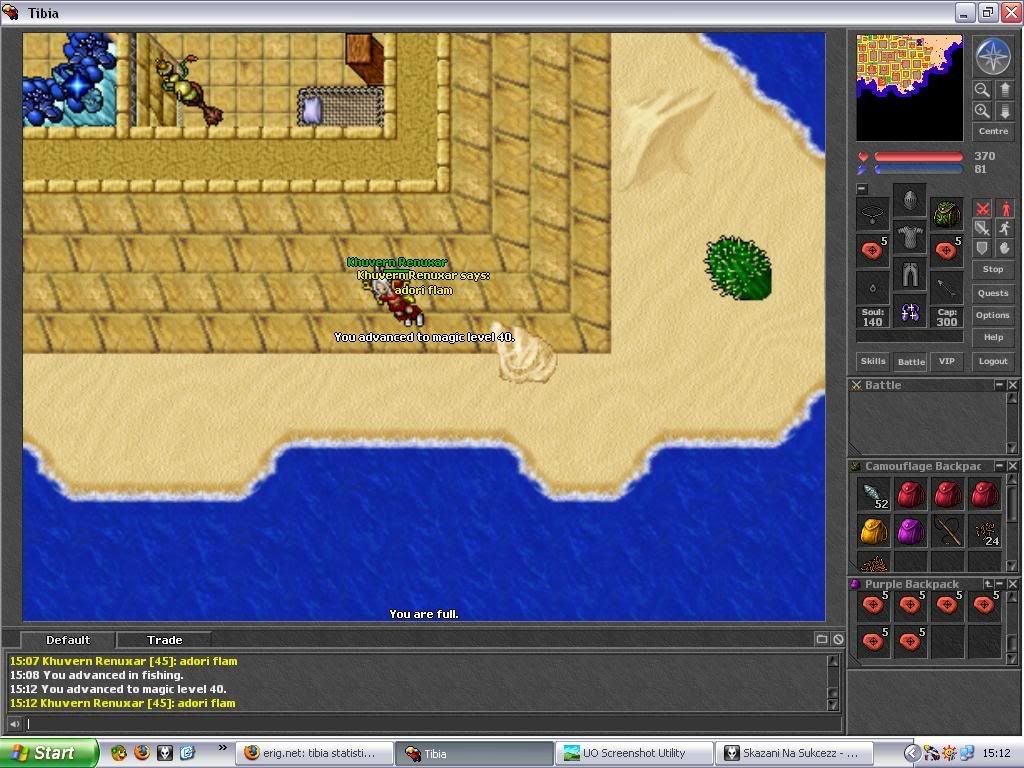Click the ignore list icon in chat
1024x768 pixels.
(x=838, y=639)
